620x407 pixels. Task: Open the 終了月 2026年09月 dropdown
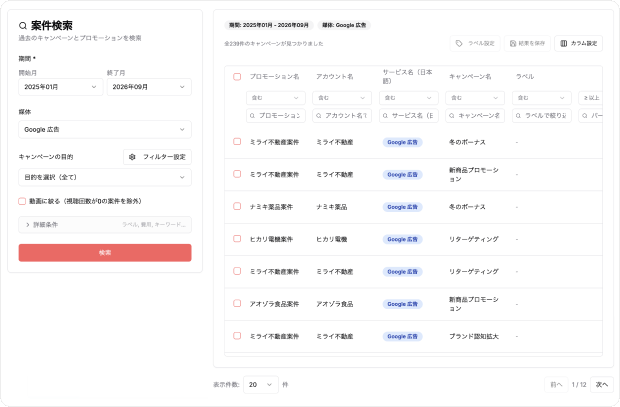point(149,87)
